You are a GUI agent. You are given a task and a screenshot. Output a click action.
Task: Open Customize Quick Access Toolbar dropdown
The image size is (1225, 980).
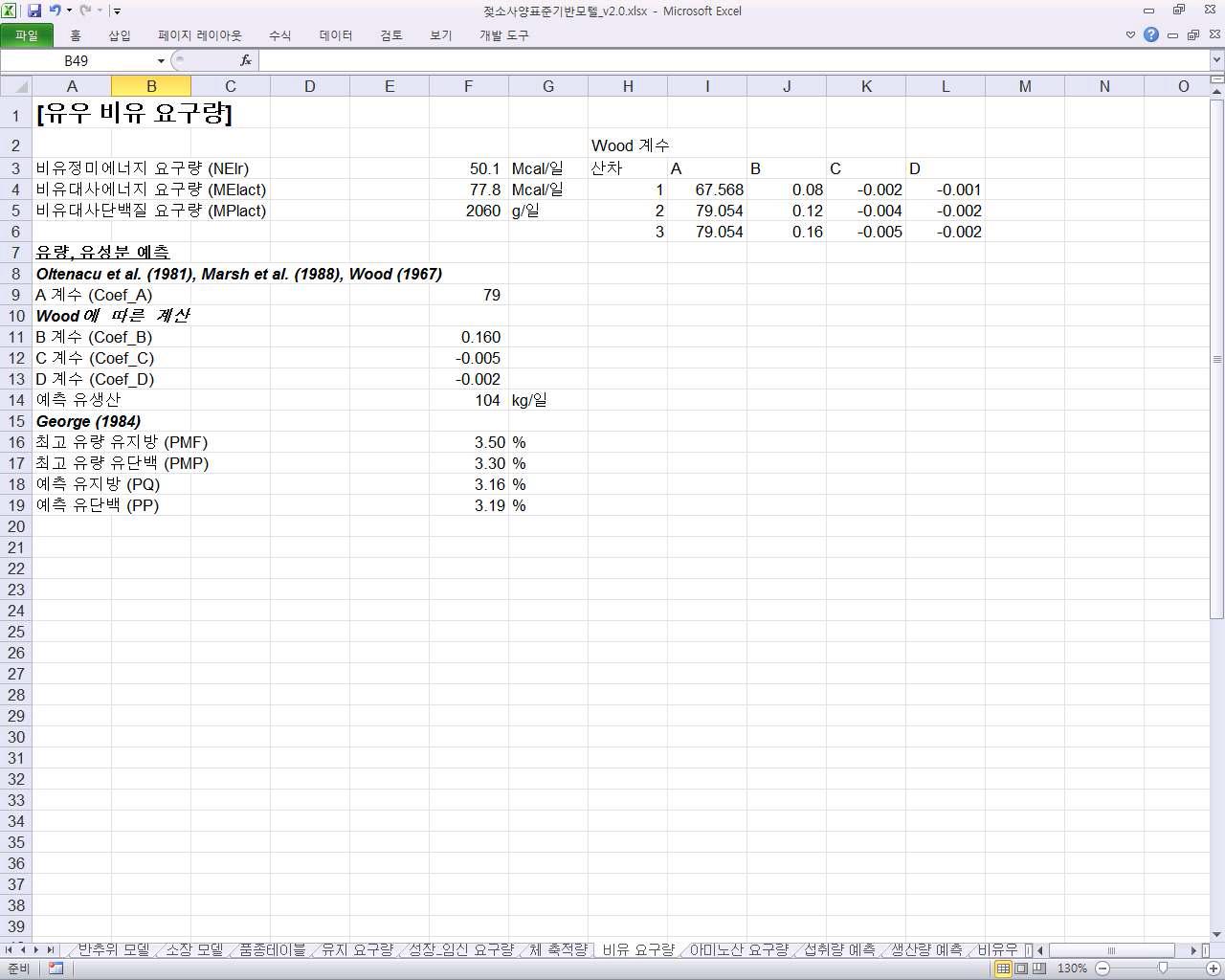coord(117,11)
